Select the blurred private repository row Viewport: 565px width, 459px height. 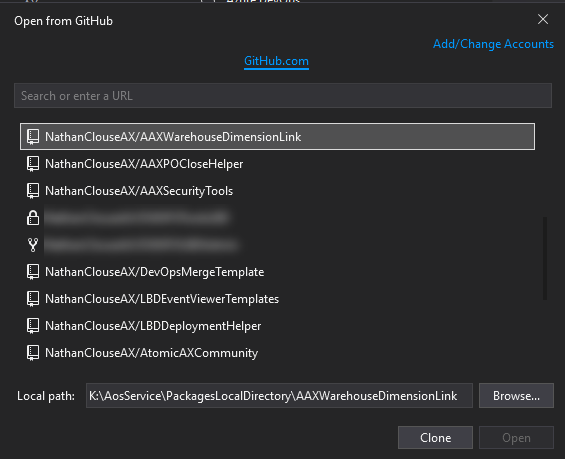tap(277, 218)
